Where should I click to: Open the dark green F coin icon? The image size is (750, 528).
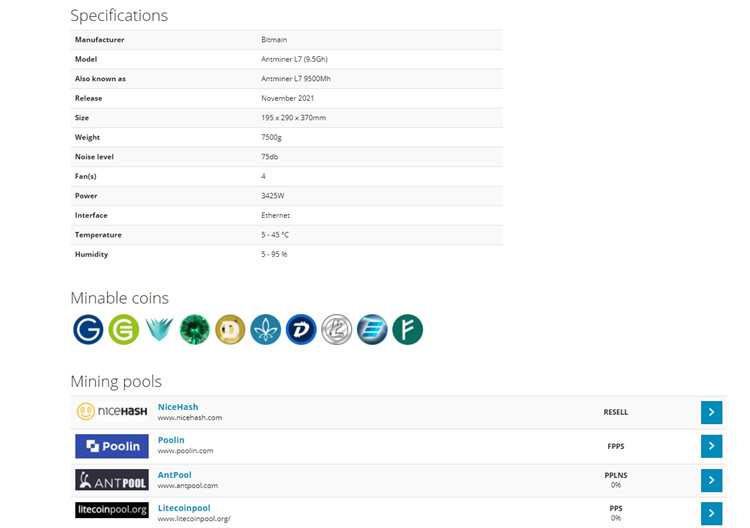tap(408, 330)
